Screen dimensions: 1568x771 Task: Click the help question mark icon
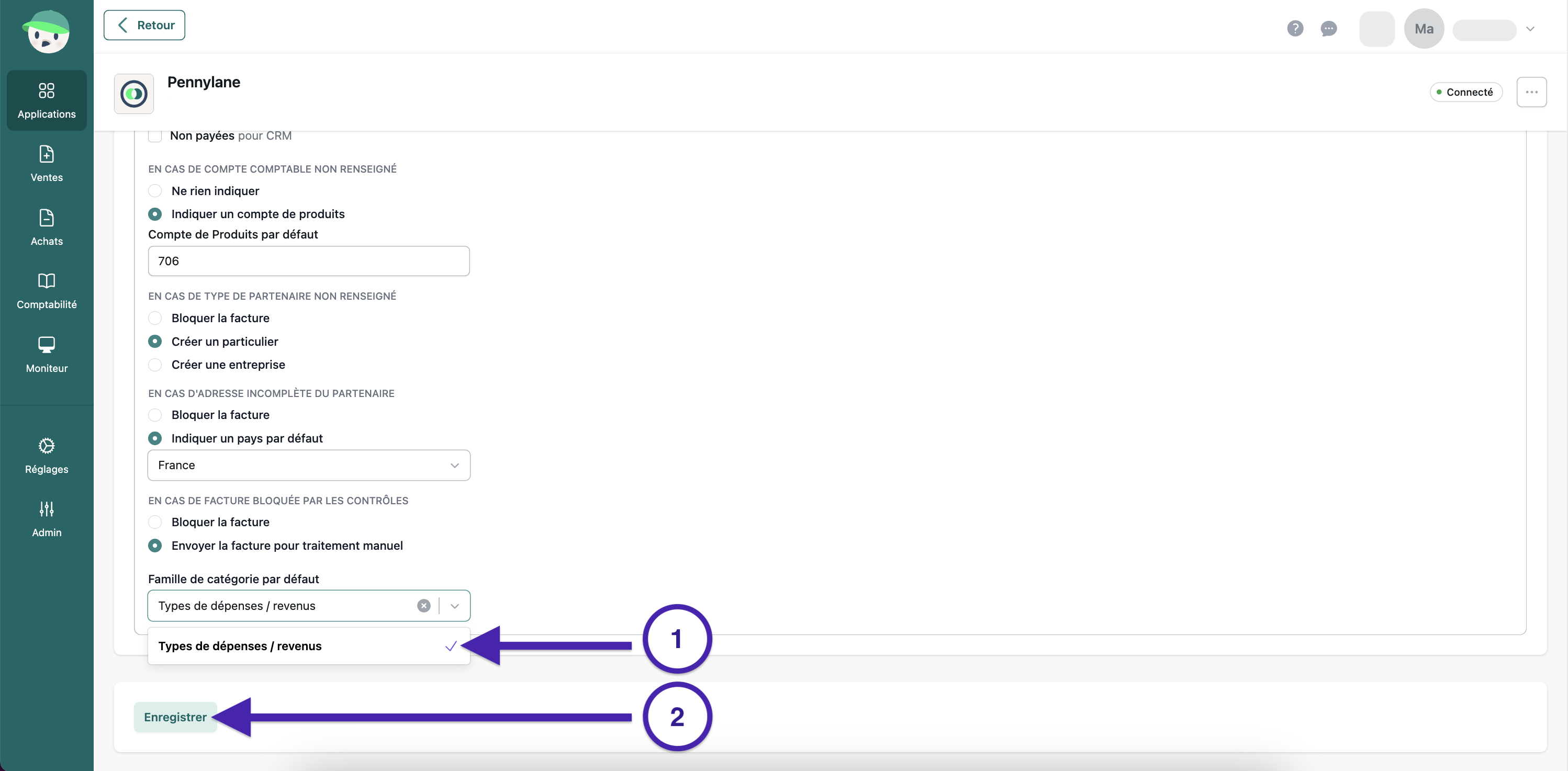tap(1295, 29)
